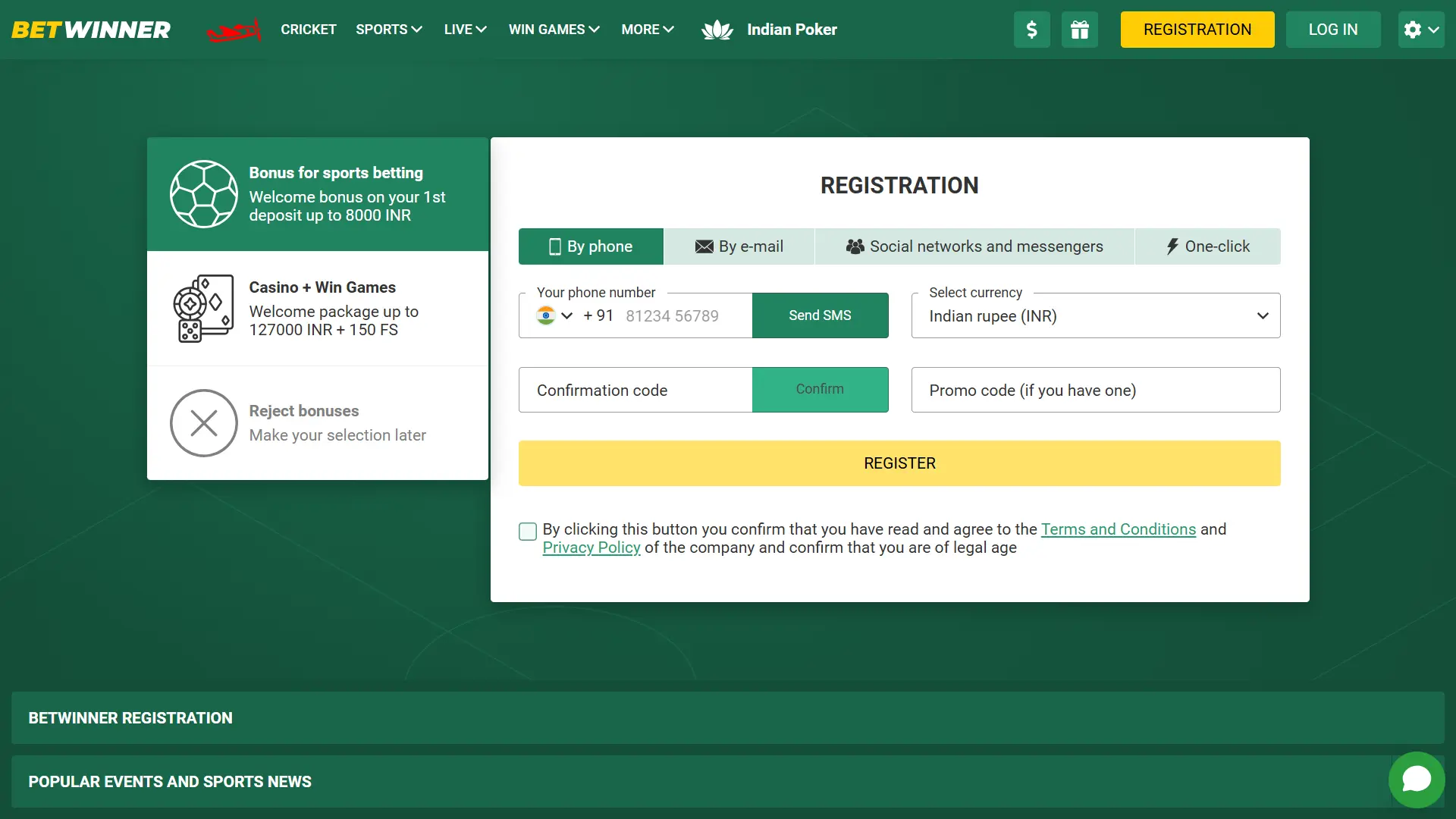Expand the country code flag dropdown
The height and width of the screenshot is (819, 1456).
tap(553, 315)
